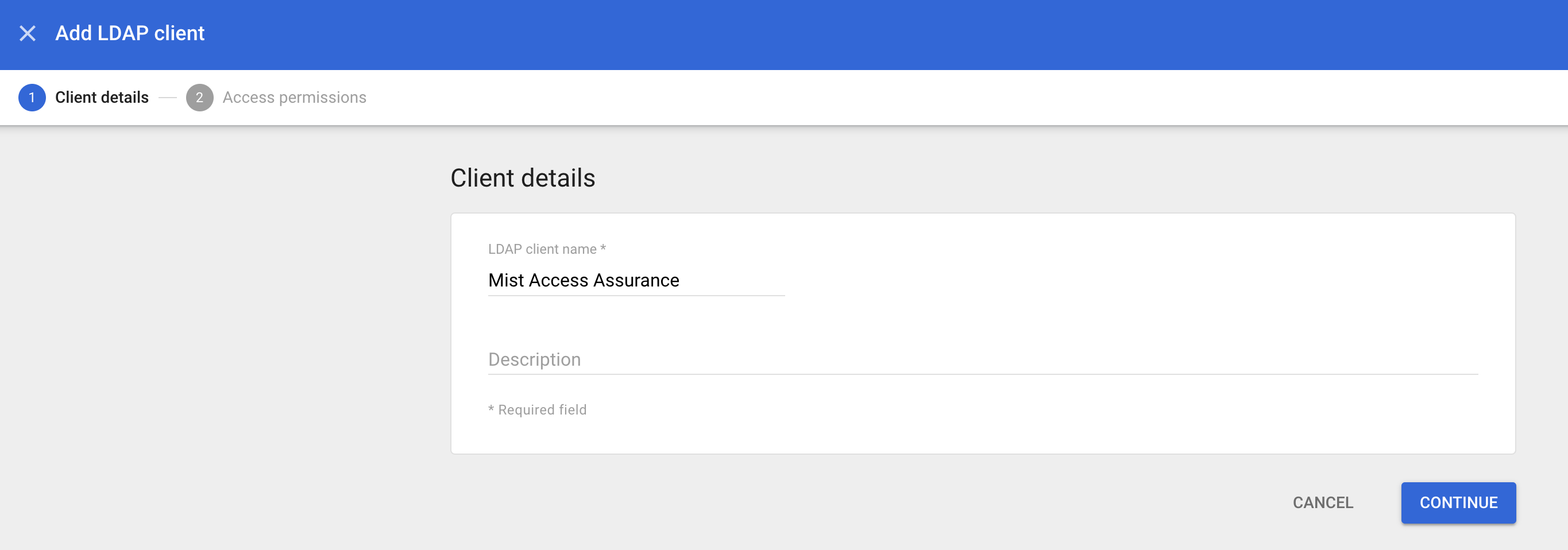Click the Required field note
This screenshot has height=550, width=1568.
(x=542, y=410)
